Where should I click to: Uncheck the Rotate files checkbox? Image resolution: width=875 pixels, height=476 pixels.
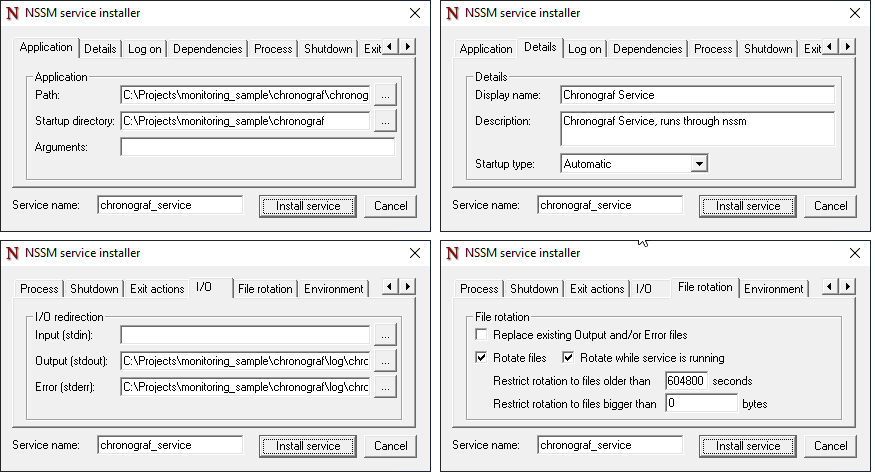click(482, 358)
